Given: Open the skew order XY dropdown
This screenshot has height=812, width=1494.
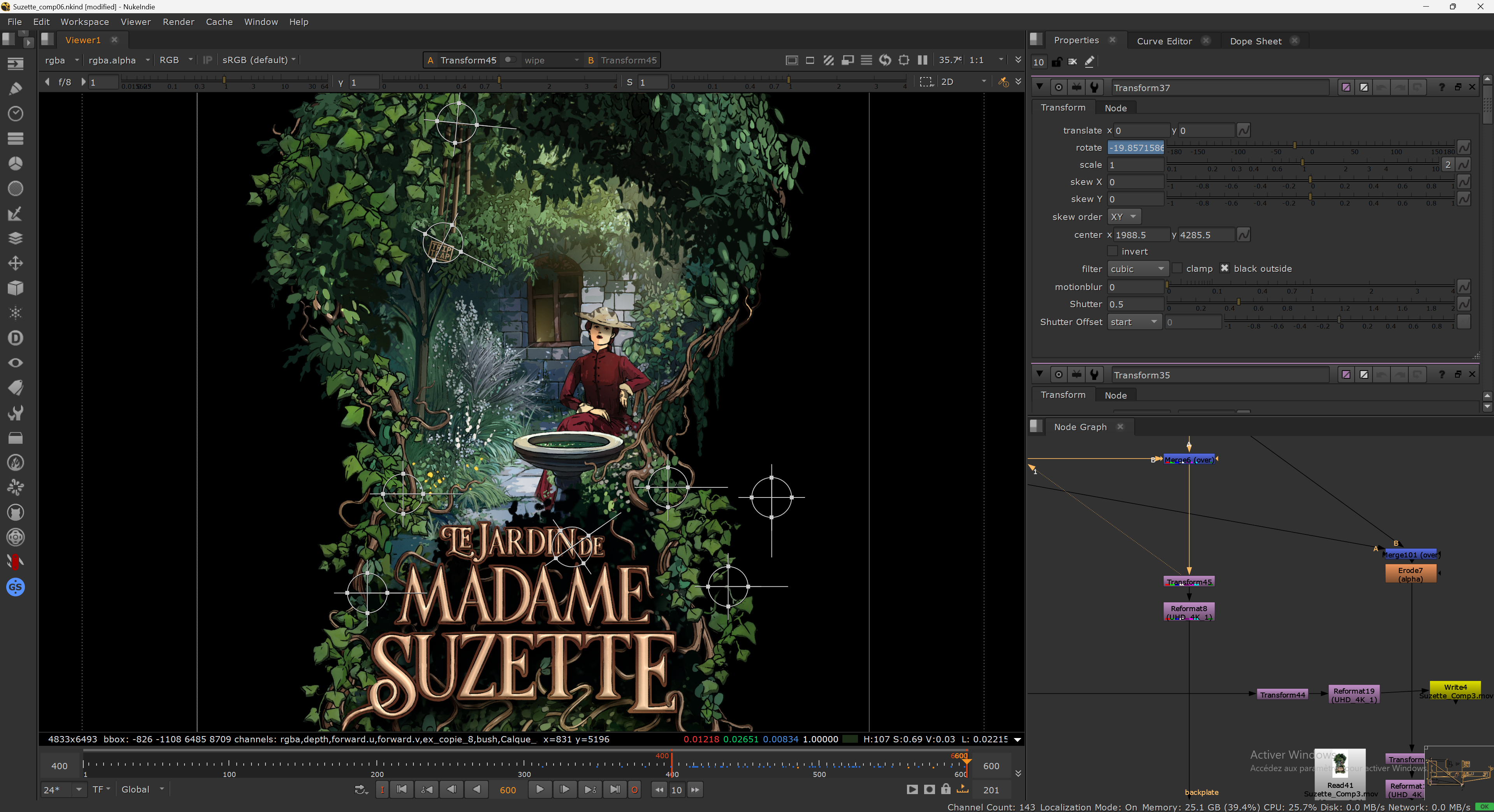Looking at the screenshot, I should point(1123,217).
